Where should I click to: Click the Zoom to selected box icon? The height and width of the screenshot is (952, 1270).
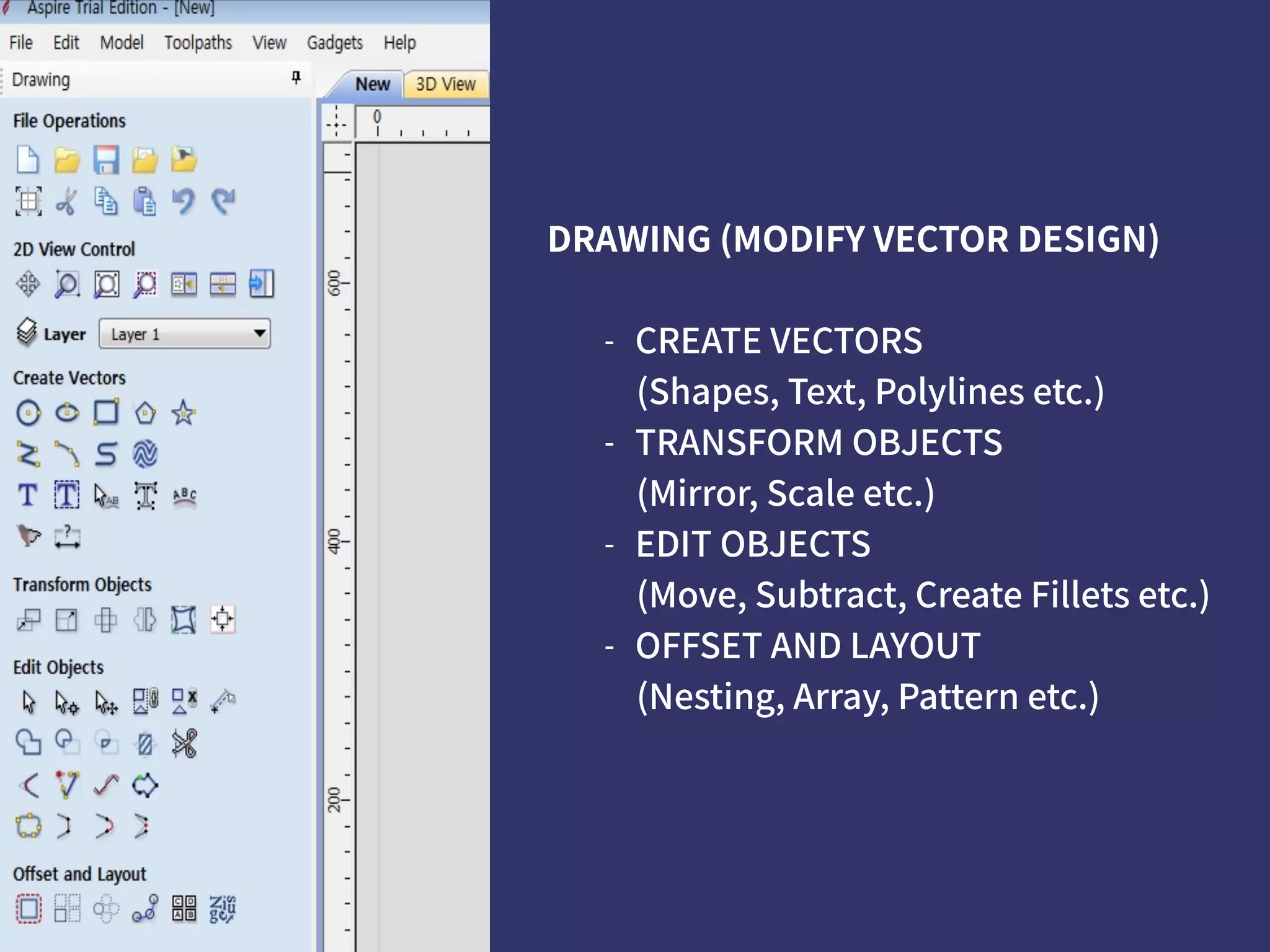(144, 284)
